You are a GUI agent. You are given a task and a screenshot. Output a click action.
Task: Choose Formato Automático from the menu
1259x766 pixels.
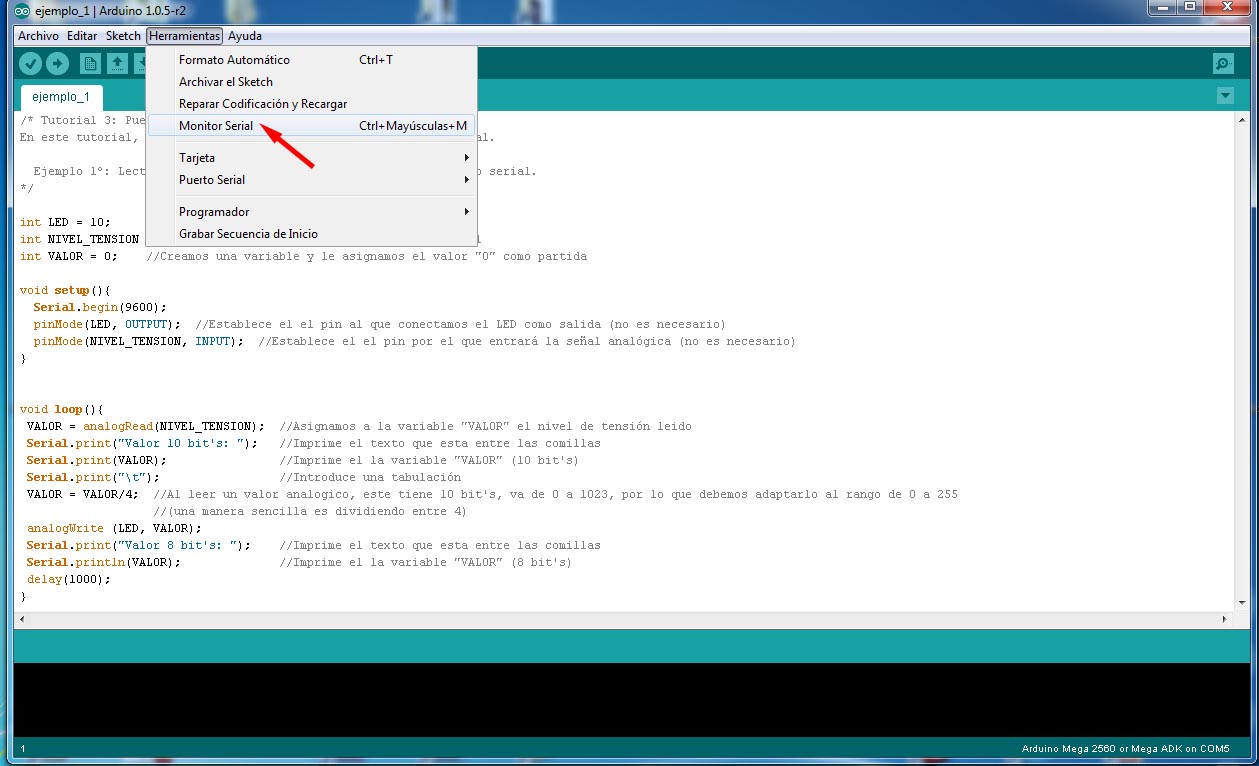coord(311,60)
